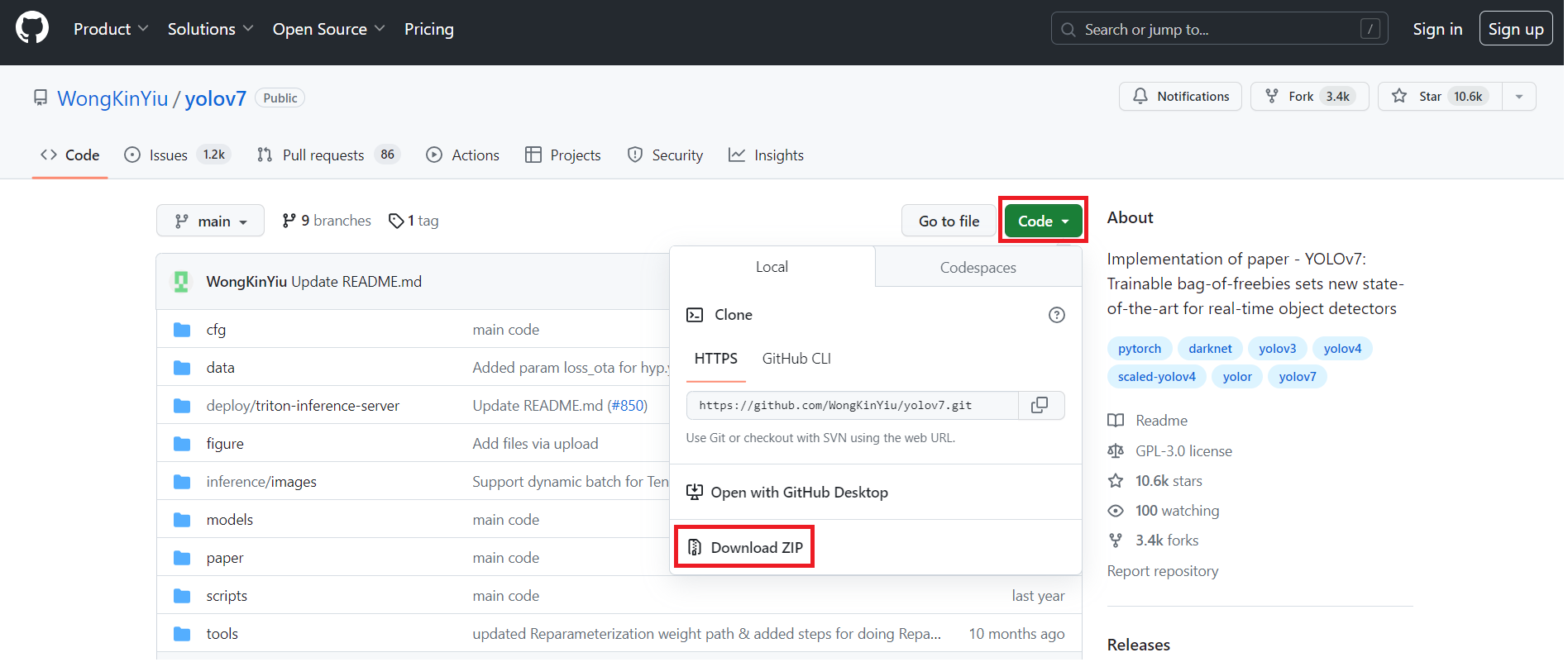Open the yolor topic tag
Image resolution: width=1568 pixels, height=662 pixels.
[x=1237, y=377]
